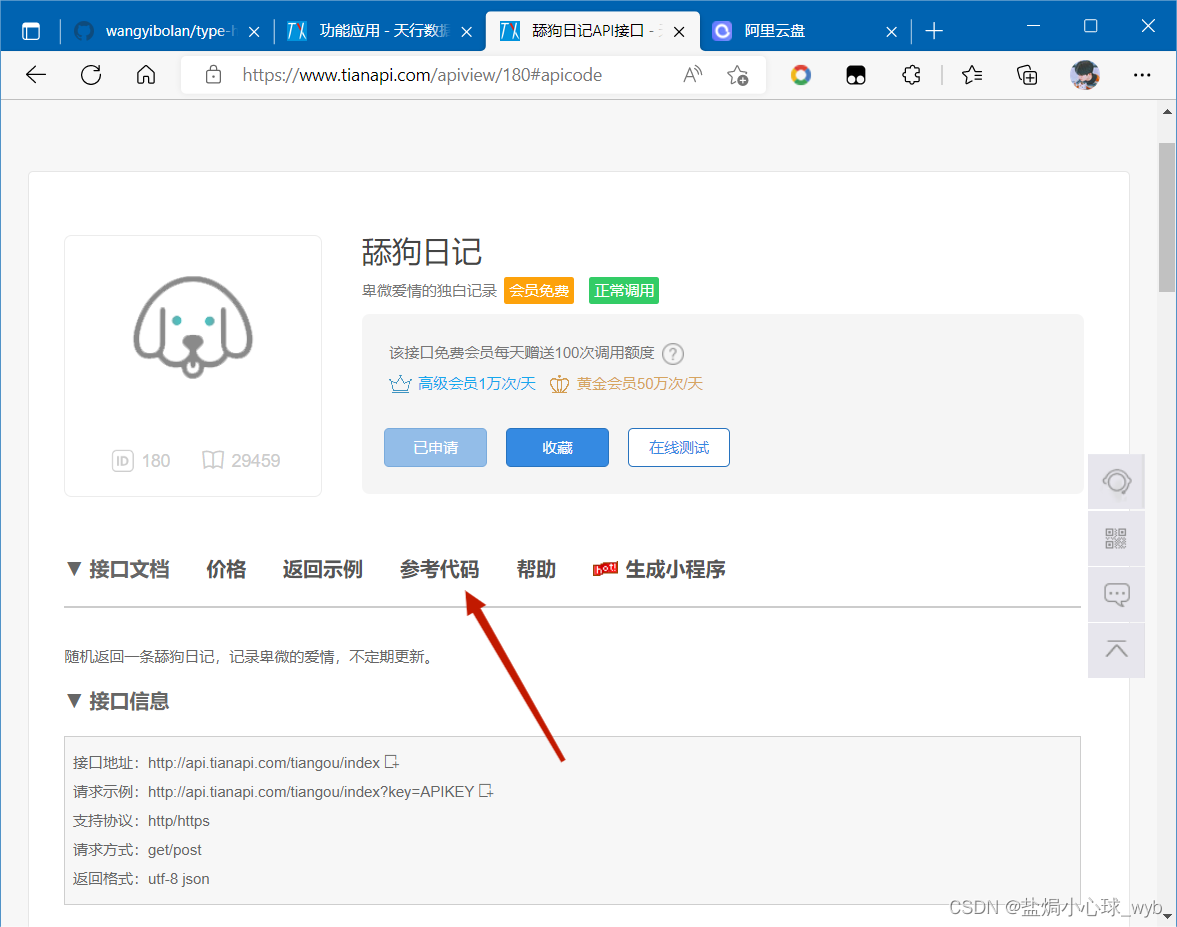This screenshot has width=1177, height=927.
Task: Click the dog logo image
Action: coord(193,327)
